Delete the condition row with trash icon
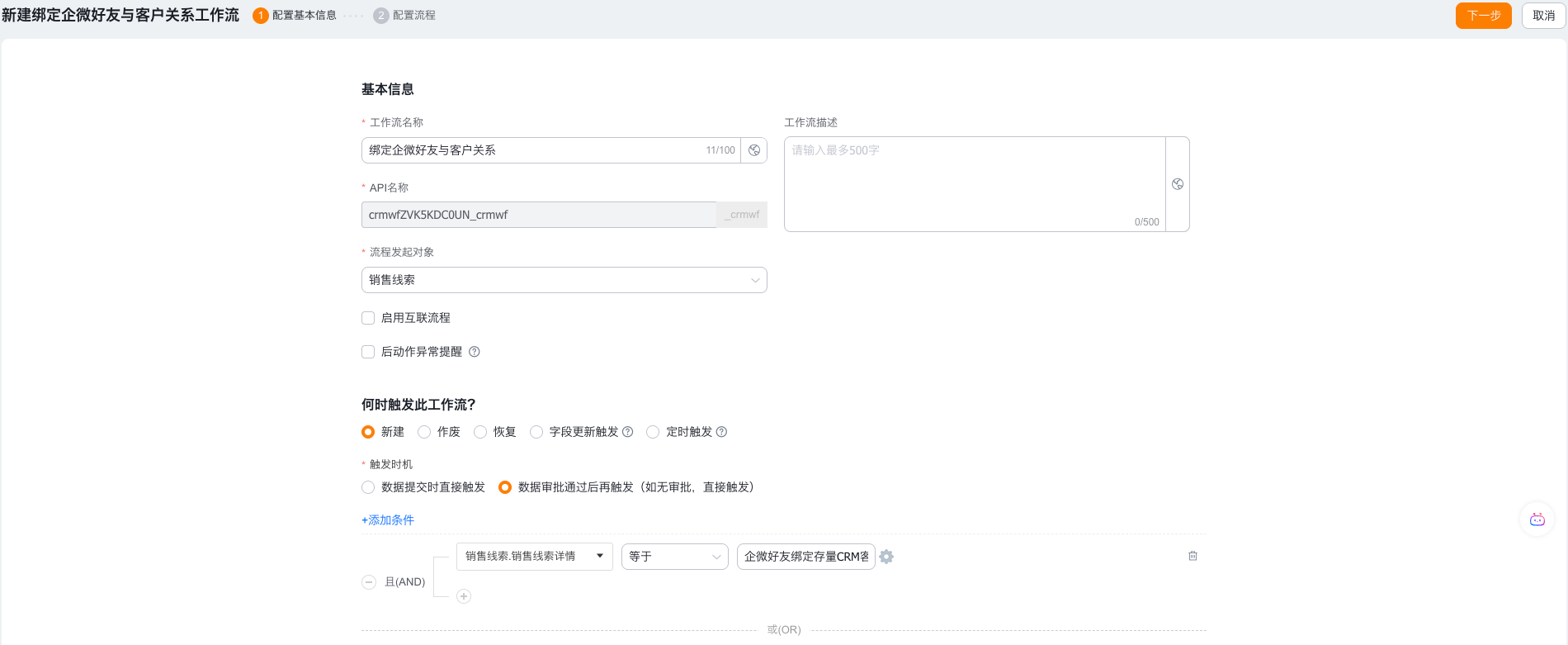Viewport: 1568px width, 645px height. pyautogui.click(x=1193, y=556)
